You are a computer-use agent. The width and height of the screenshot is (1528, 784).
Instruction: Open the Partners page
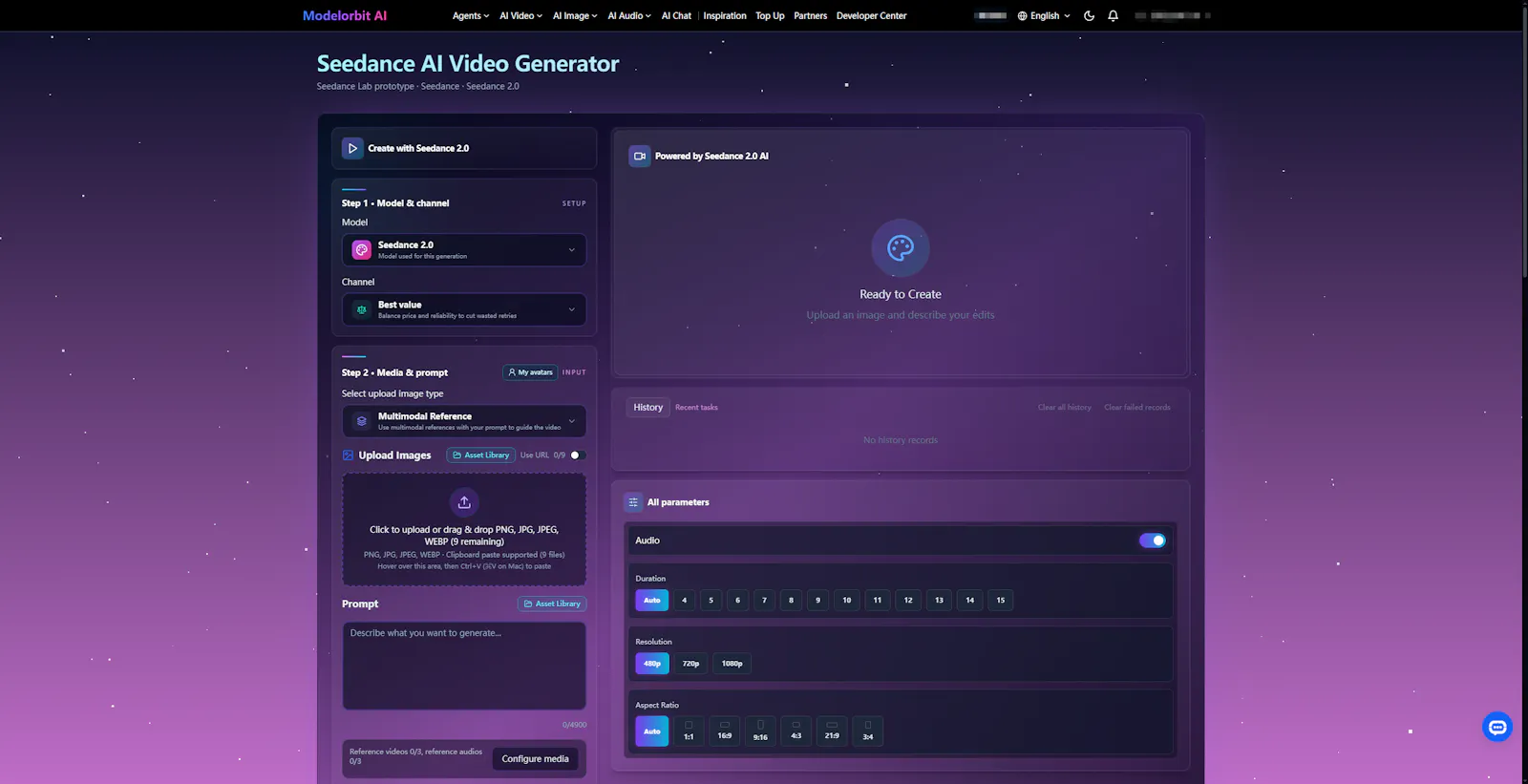click(810, 15)
